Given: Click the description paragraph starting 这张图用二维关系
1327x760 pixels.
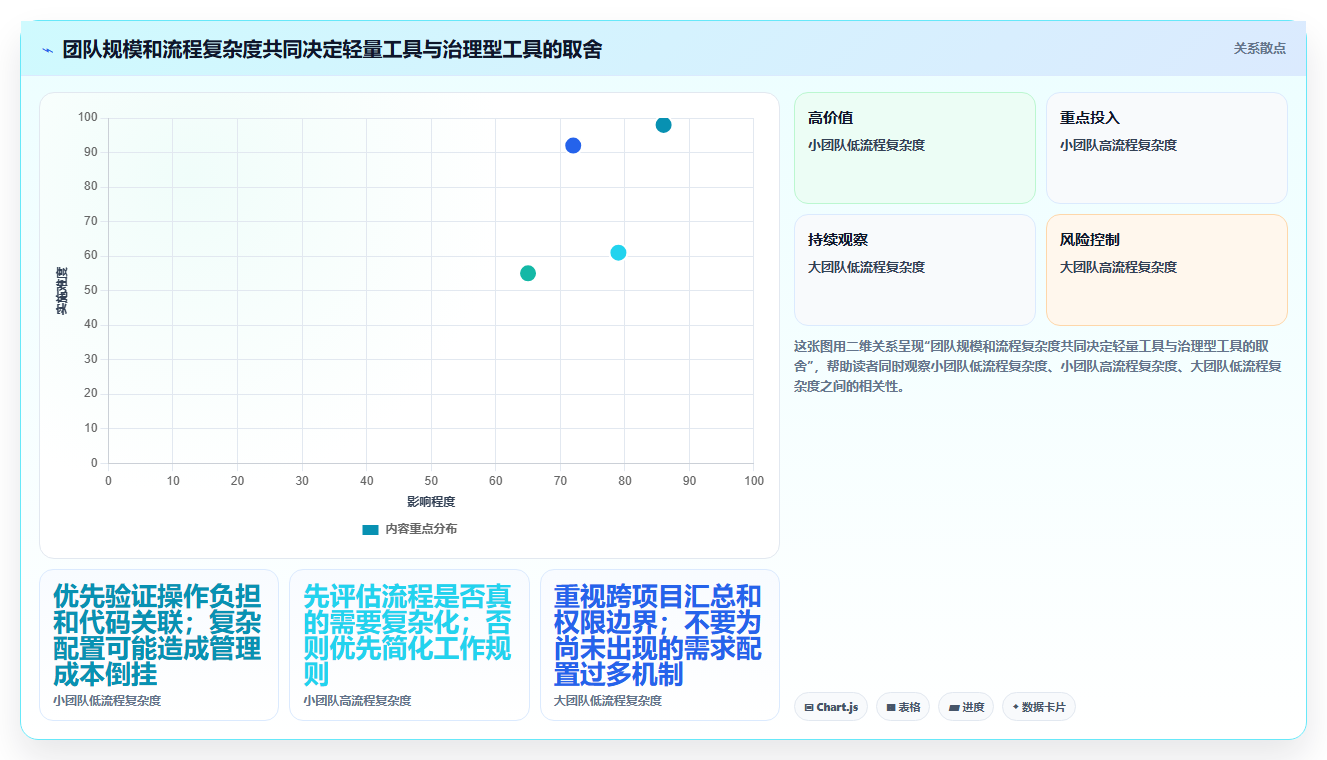Looking at the screenshot, I should click(x=1038, y=366).
